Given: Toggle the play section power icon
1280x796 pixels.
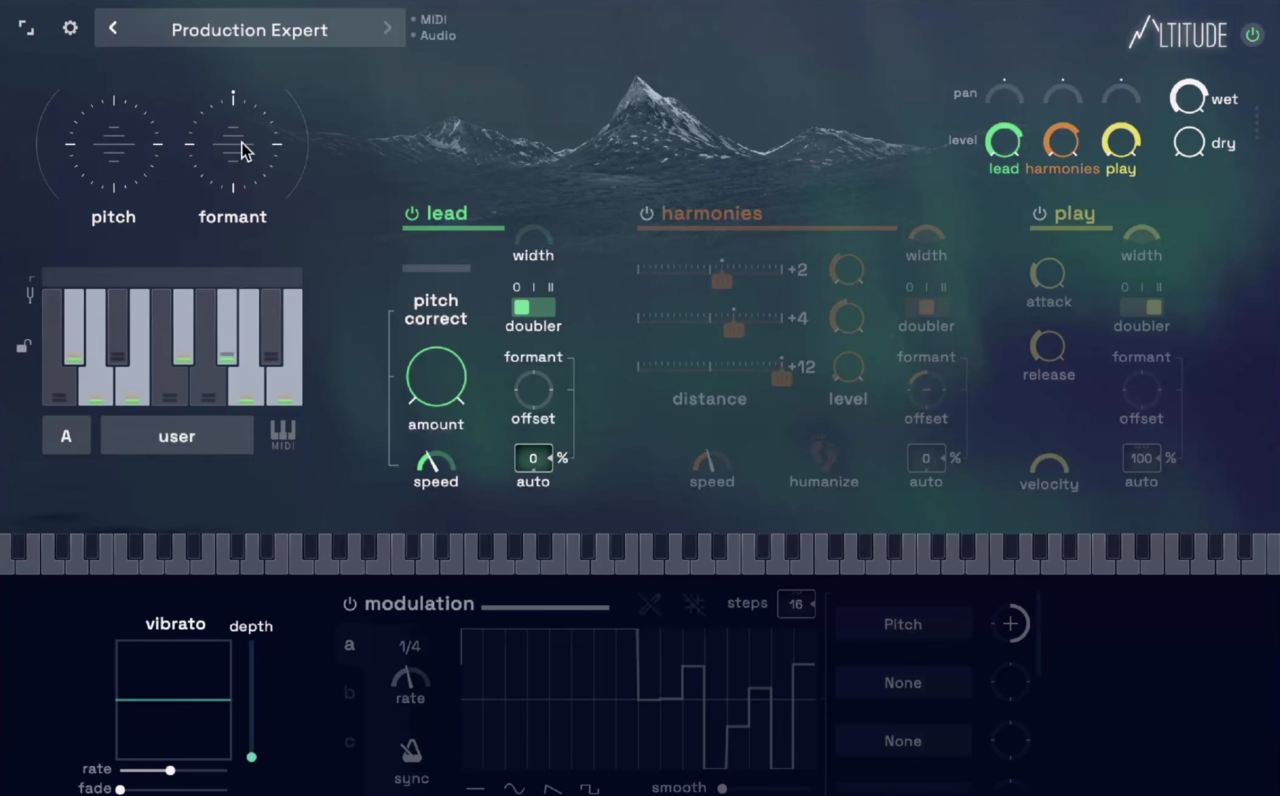Looking at the screenshot, I should coord(1039,214).
